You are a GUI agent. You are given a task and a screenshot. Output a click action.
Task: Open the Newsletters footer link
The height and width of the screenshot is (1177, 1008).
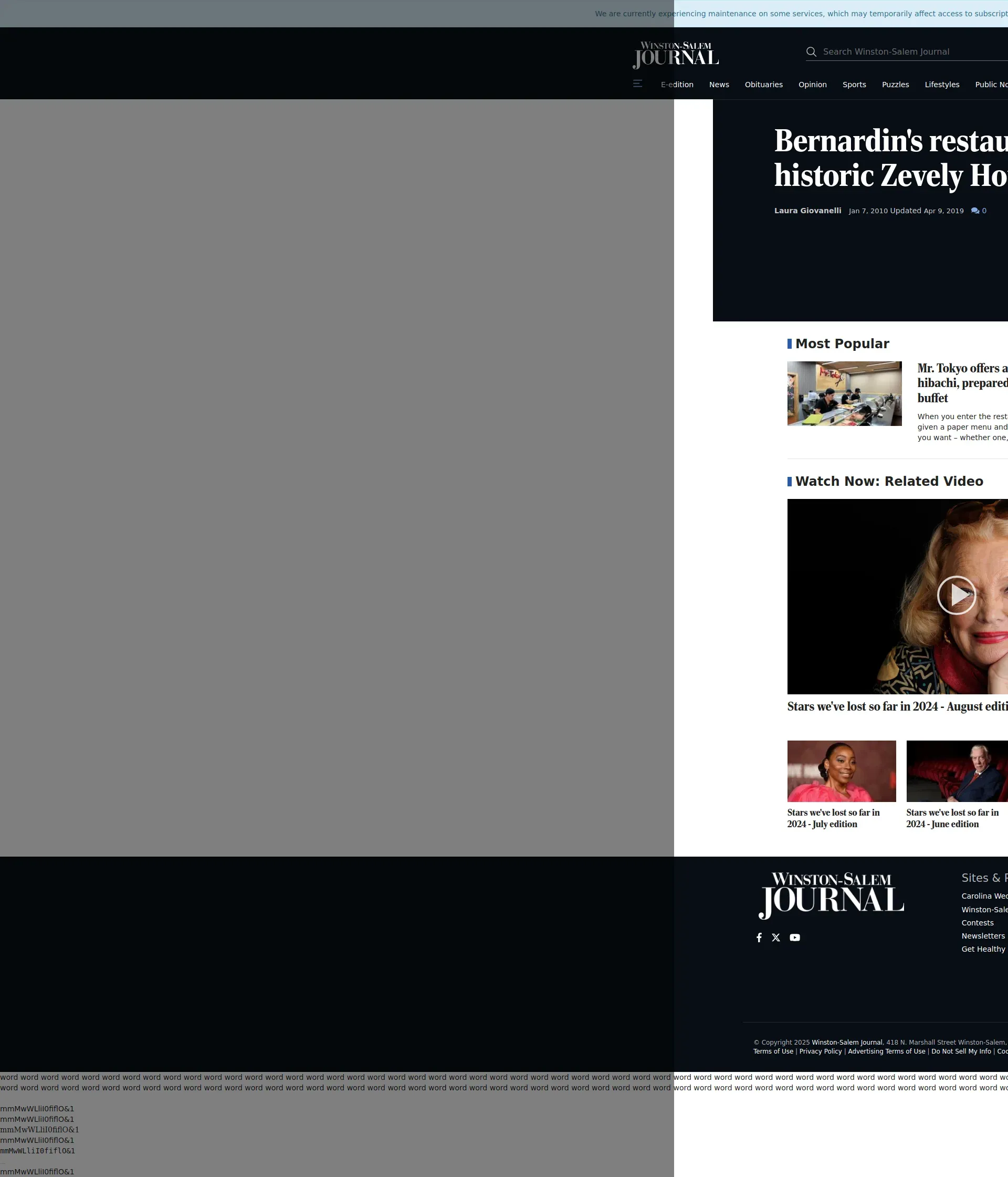click(x=982, y=935)
